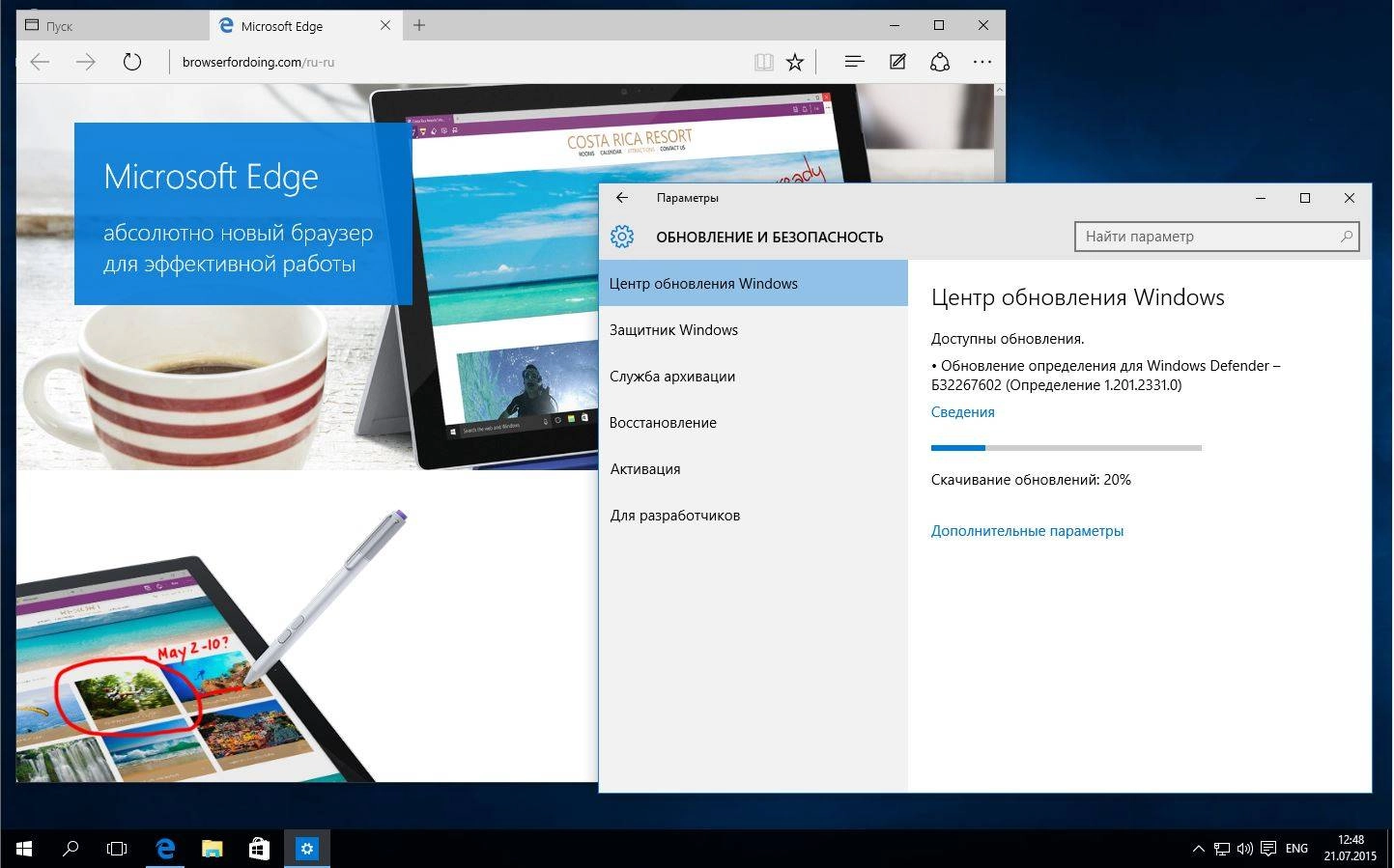Close the Microsoft Edge tab
1394x868 pixels.
(x=385, y=25)
